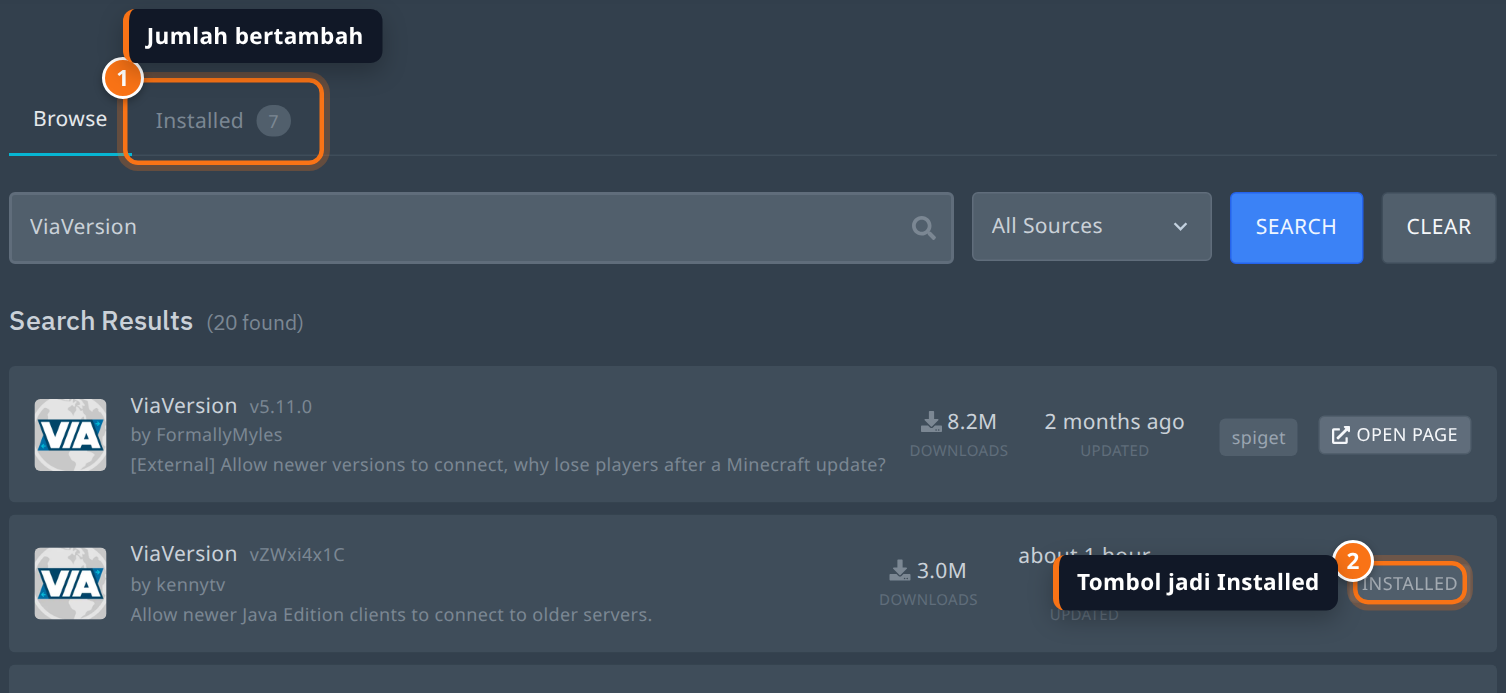
Task: Click the download icon beside 8.2M
Action: point(931,421)
